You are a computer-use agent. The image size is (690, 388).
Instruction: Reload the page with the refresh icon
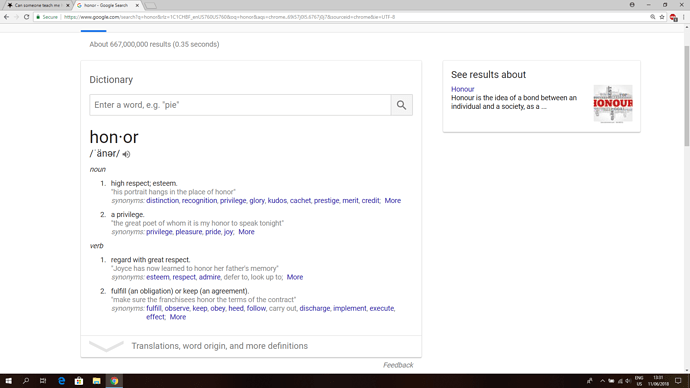point(26,17)
